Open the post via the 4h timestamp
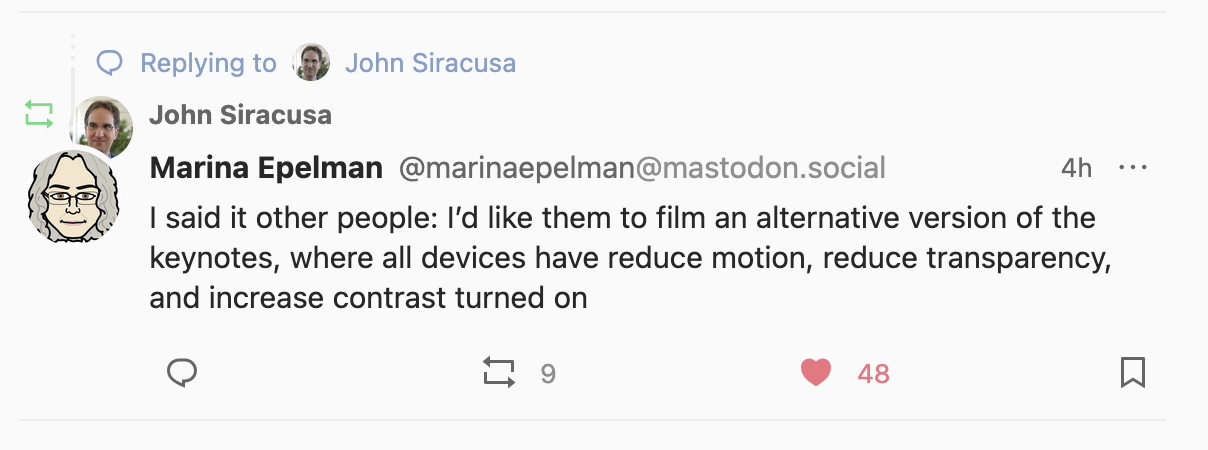 (1076, 168)
